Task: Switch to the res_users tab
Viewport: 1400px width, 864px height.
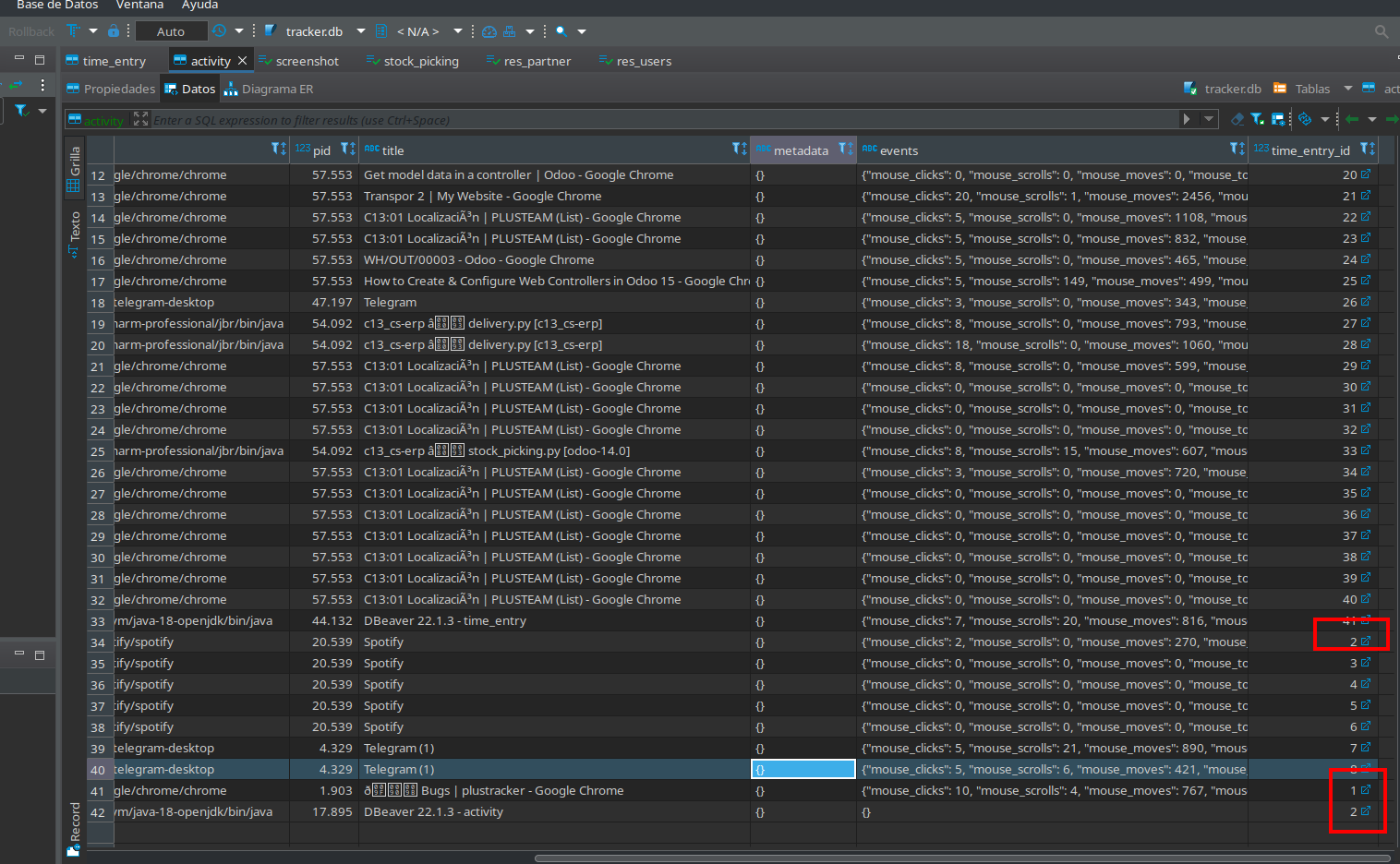Action: tap(635, 61)
